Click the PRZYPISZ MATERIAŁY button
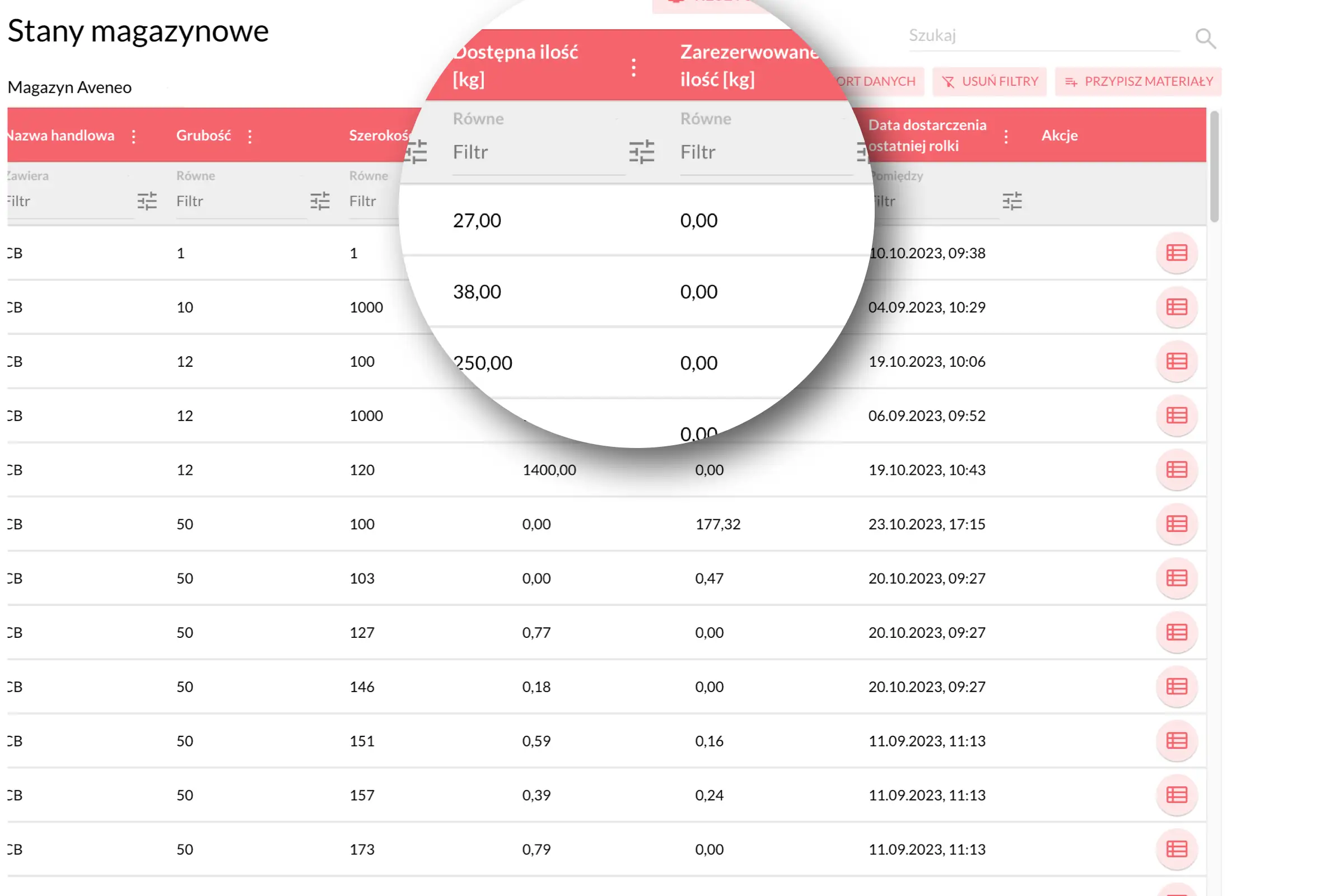This screenshot has width=1344, height=896. (1138, 82)
